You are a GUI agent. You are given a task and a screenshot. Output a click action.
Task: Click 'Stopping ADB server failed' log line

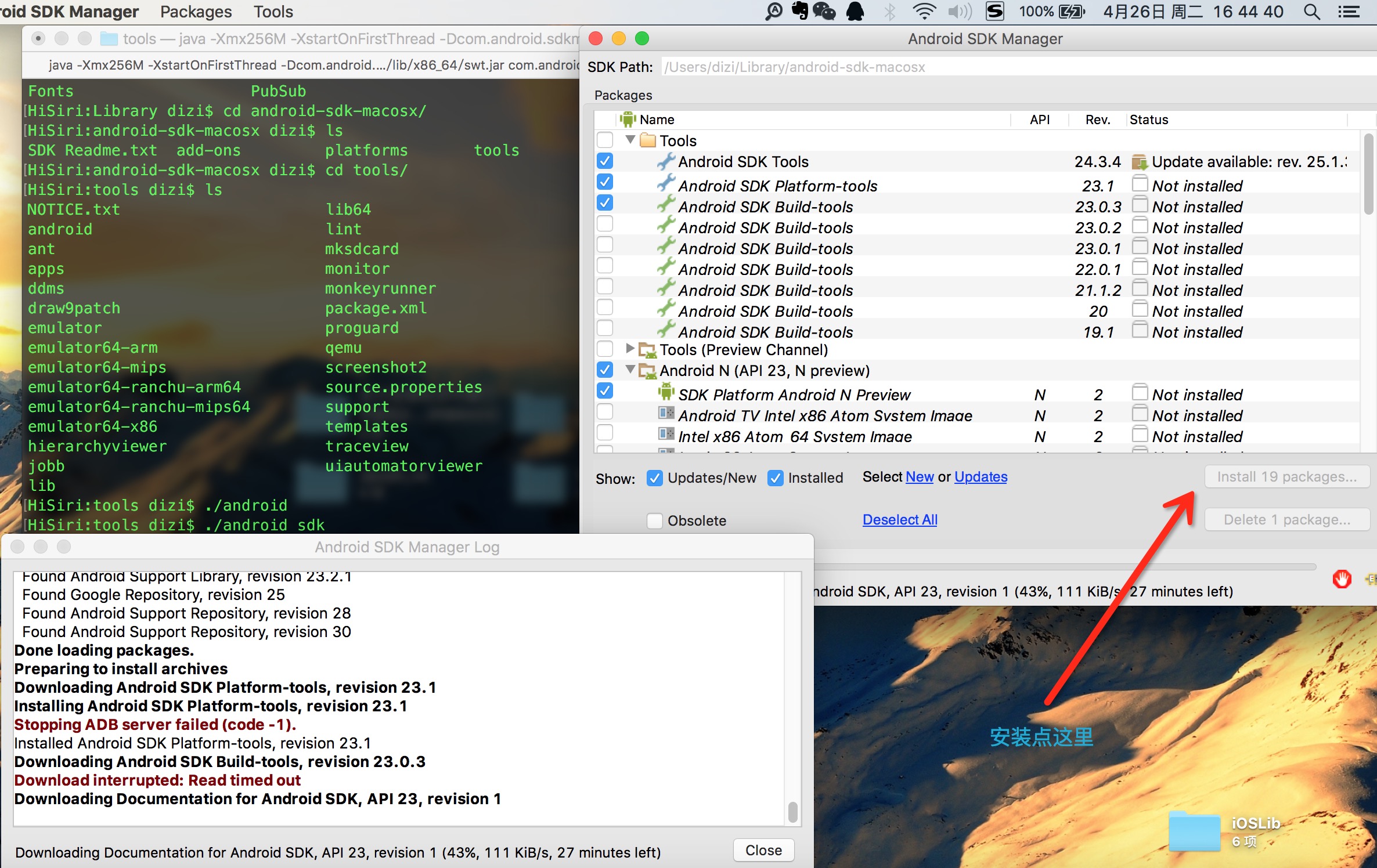click(x=155, y=725)
